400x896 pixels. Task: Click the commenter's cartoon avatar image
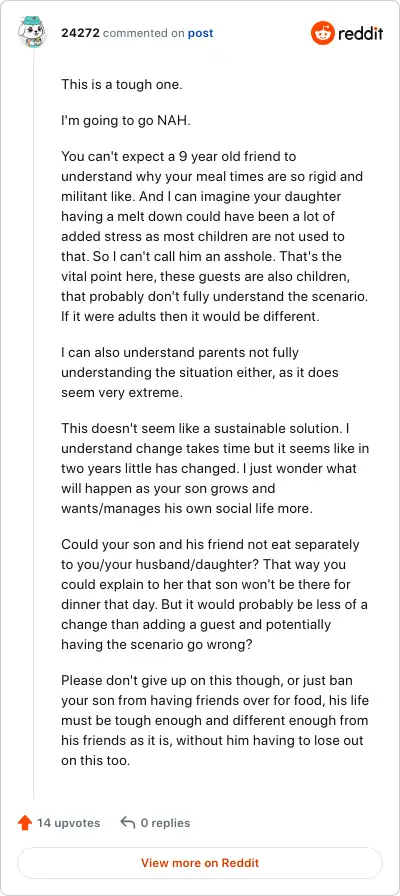pos(32,32)
